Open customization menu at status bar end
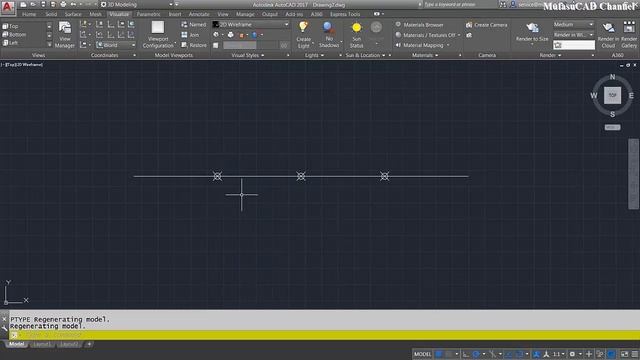The image size is (640, 360). coord(635,354)
